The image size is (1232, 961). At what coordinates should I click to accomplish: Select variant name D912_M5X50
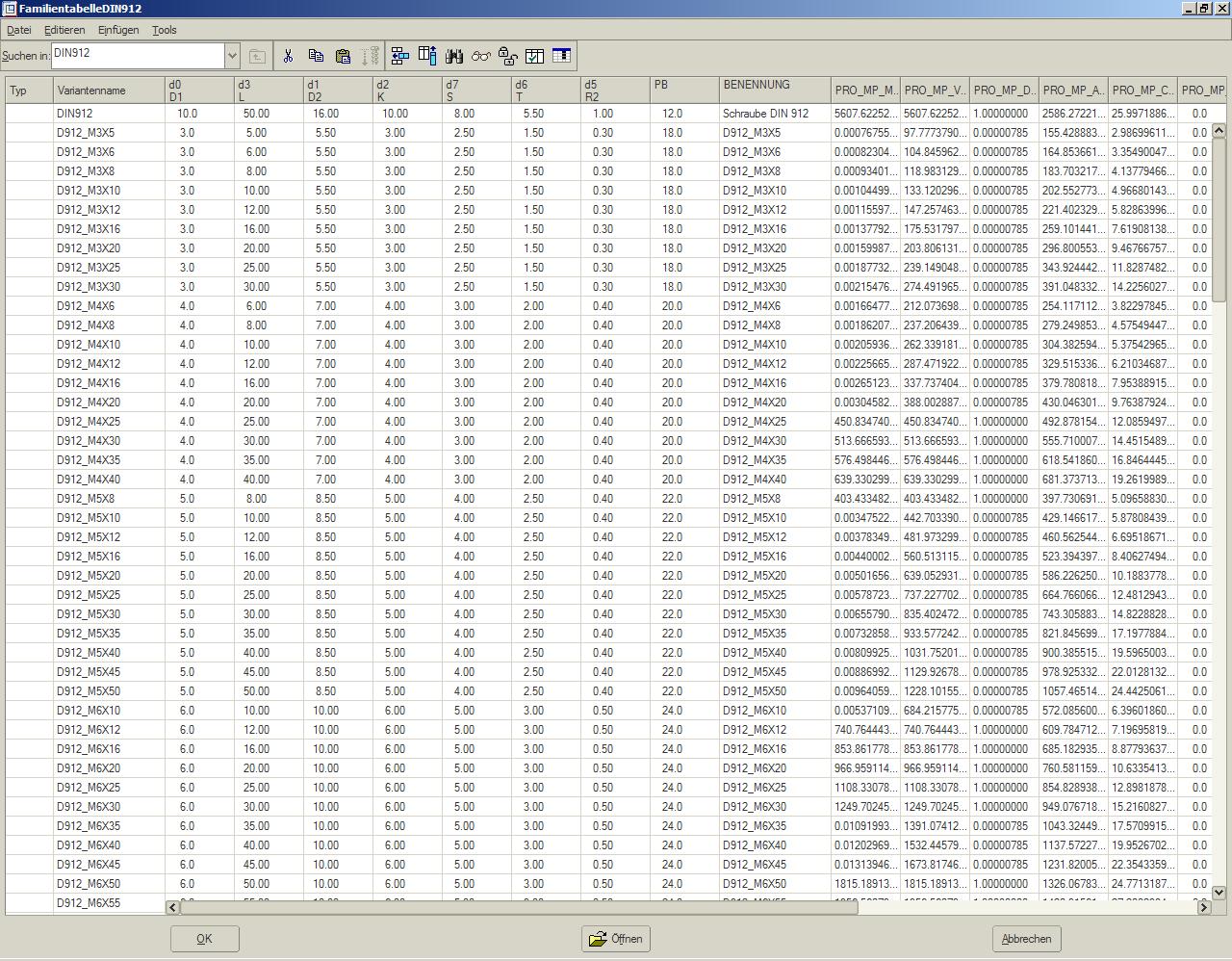[x=89, y=691]
